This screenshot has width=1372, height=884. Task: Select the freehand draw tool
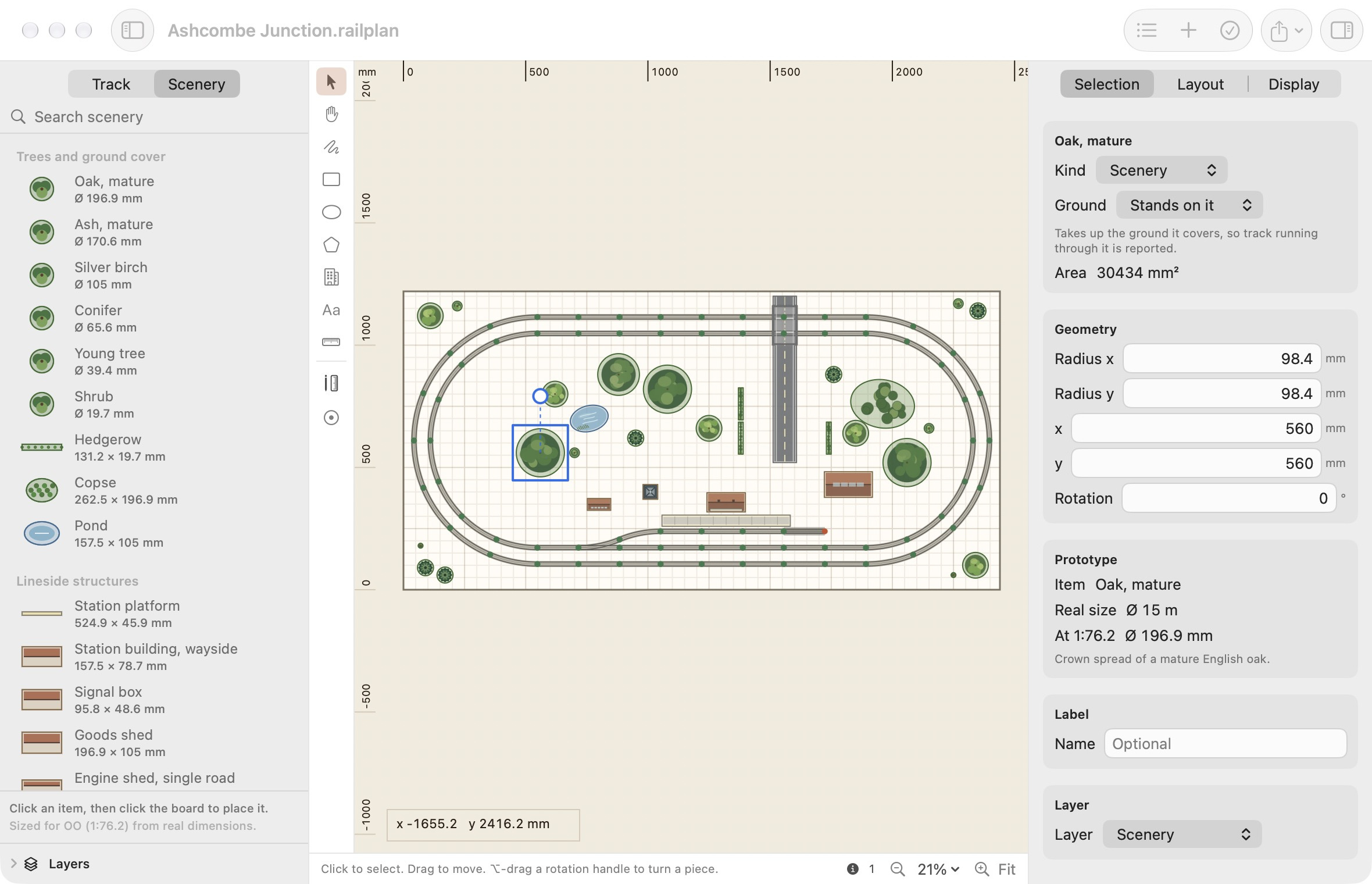pos(331,147)
